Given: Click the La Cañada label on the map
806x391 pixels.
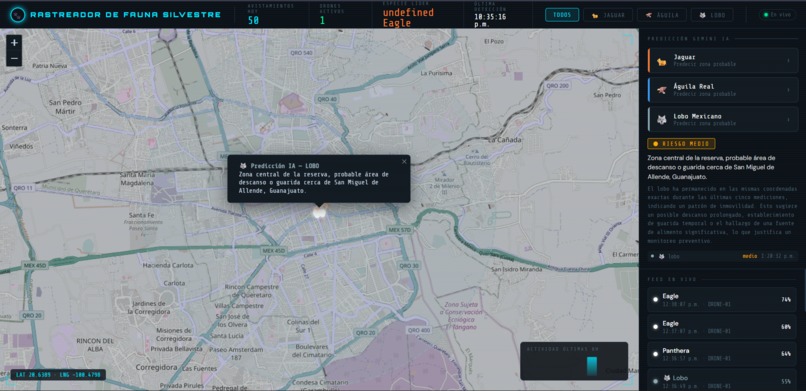Looking at the screenshot, I should point(505,139).
